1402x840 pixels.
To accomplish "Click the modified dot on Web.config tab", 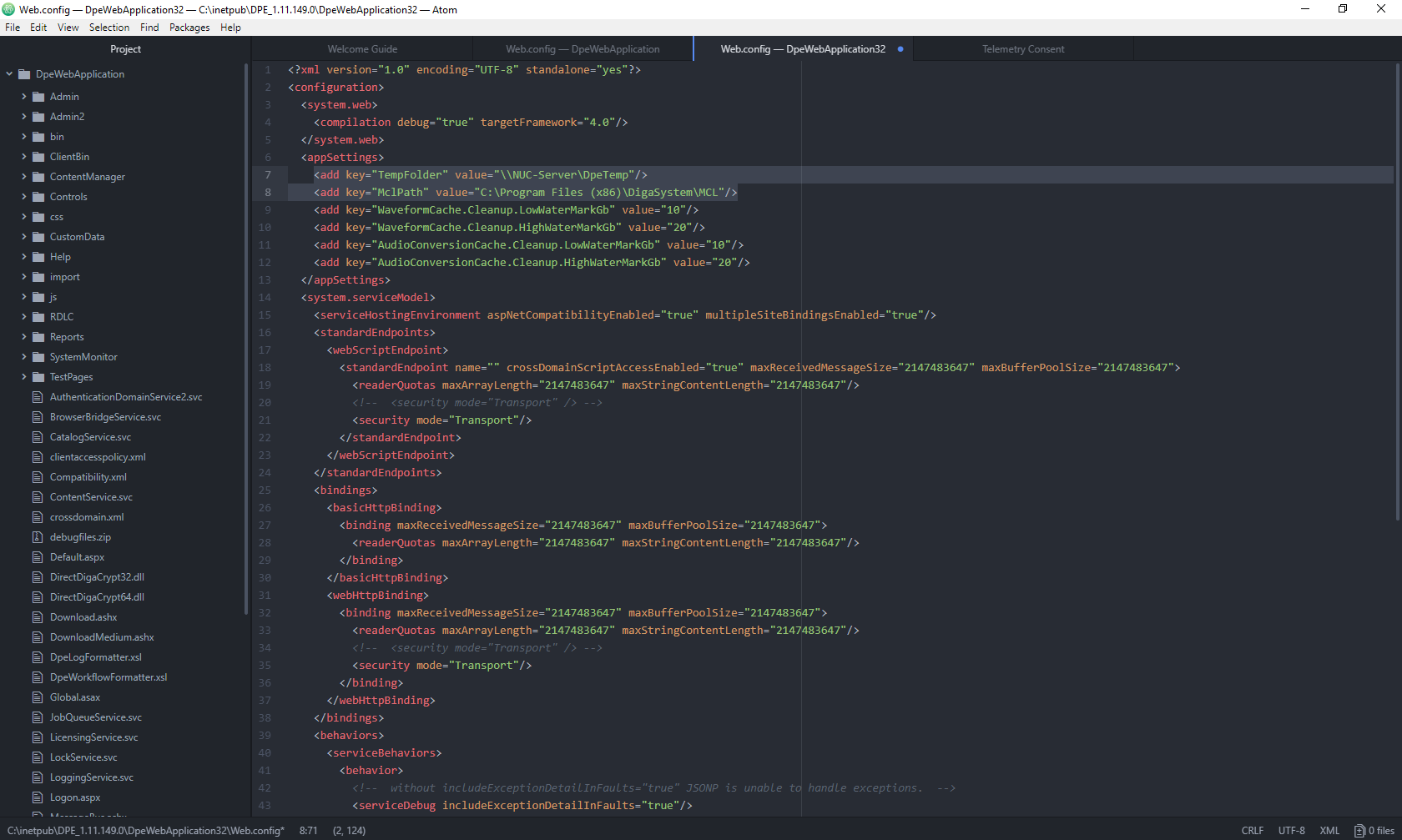I will pyautogui.click(x=900, y=49).
